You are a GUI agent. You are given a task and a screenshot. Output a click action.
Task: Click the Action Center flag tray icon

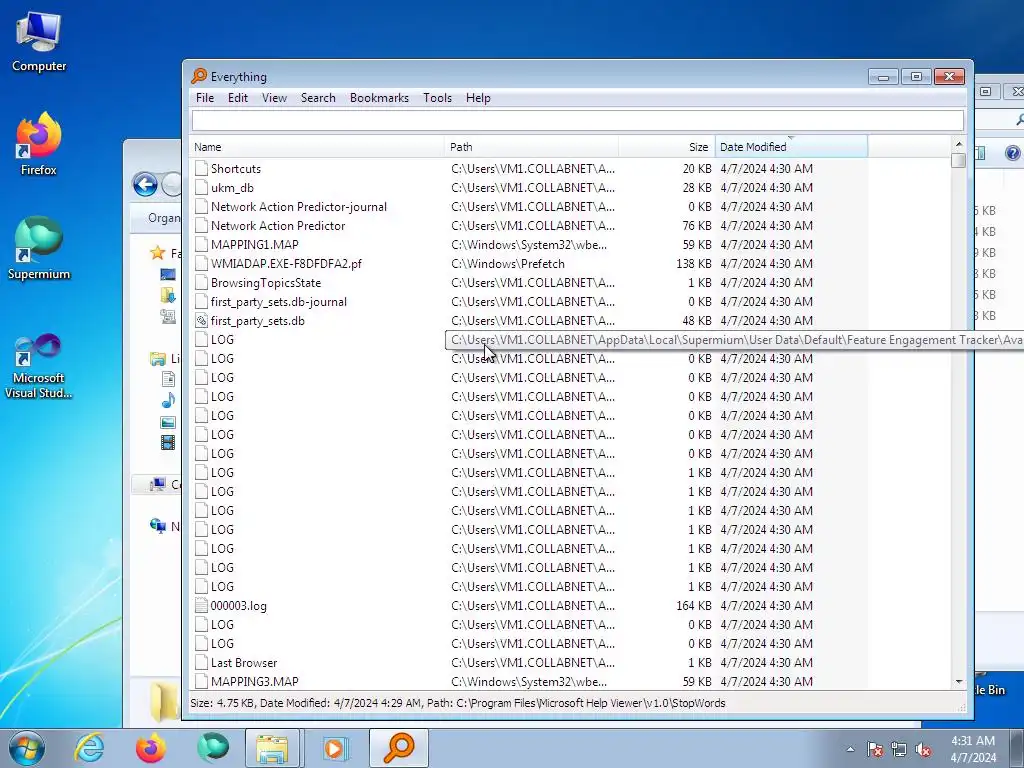(x=875, y=749)
